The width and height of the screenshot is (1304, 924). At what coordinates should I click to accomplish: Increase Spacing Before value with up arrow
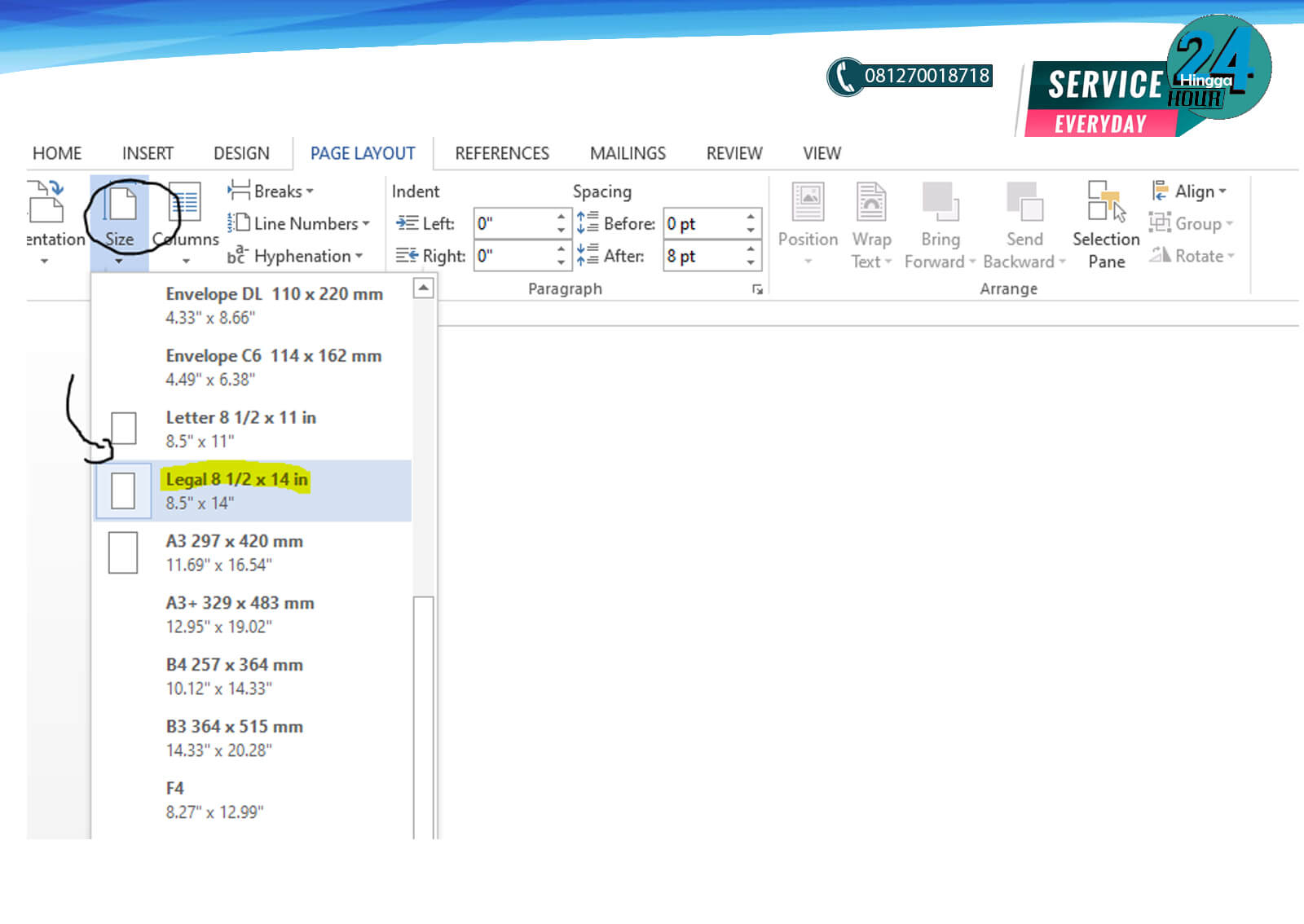click(x=751, y=217)
